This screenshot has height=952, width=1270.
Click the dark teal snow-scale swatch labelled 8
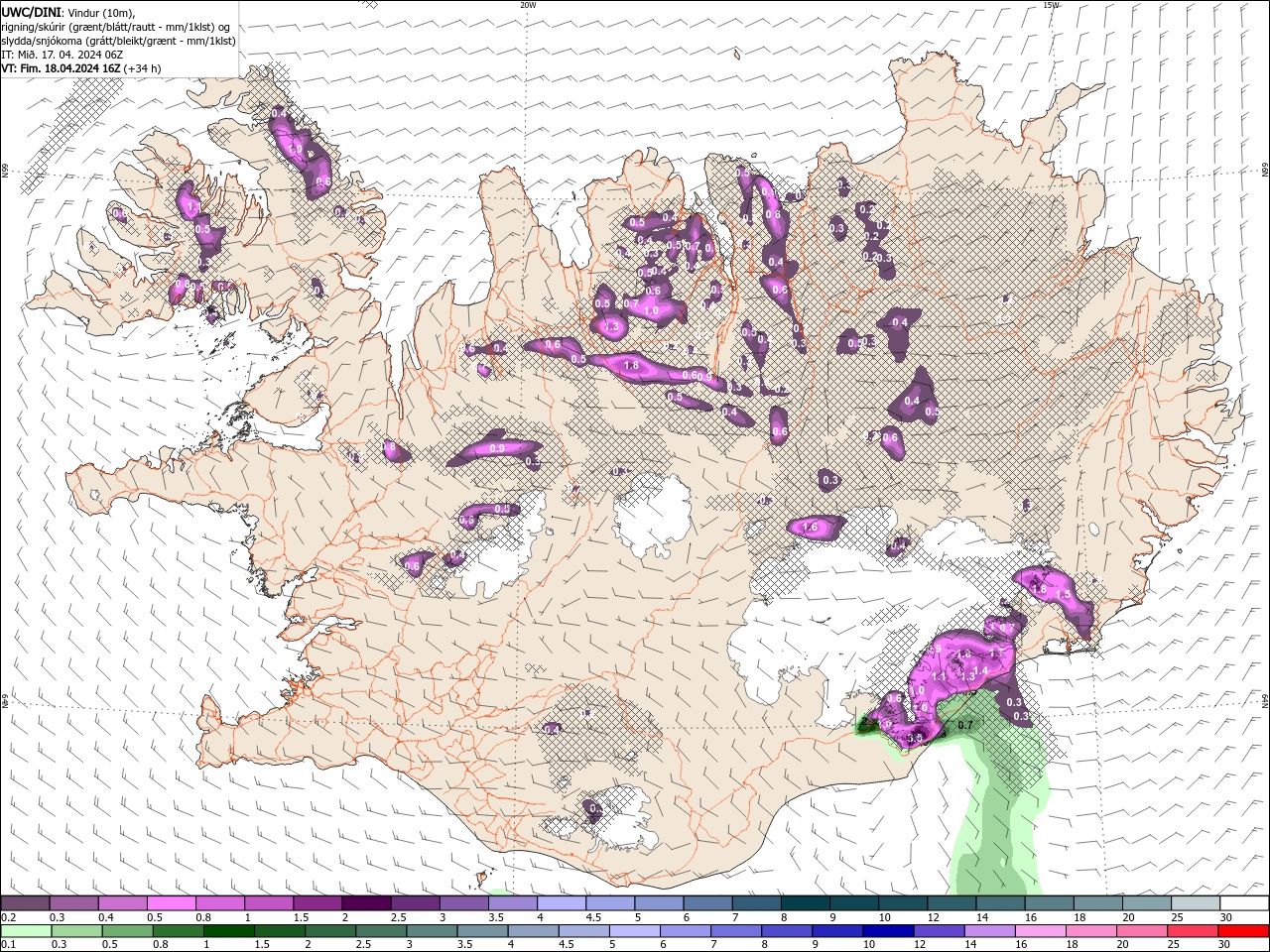805,903
